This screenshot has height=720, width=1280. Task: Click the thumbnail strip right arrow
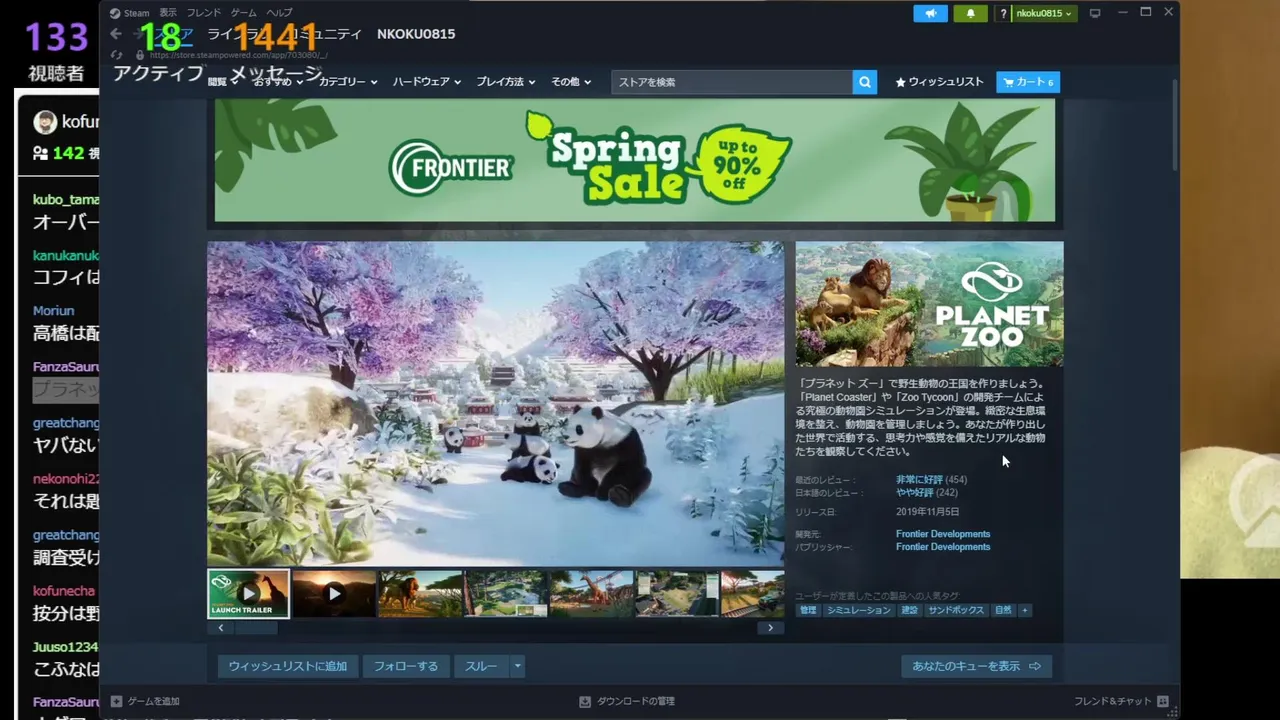[x=770, y=628]
